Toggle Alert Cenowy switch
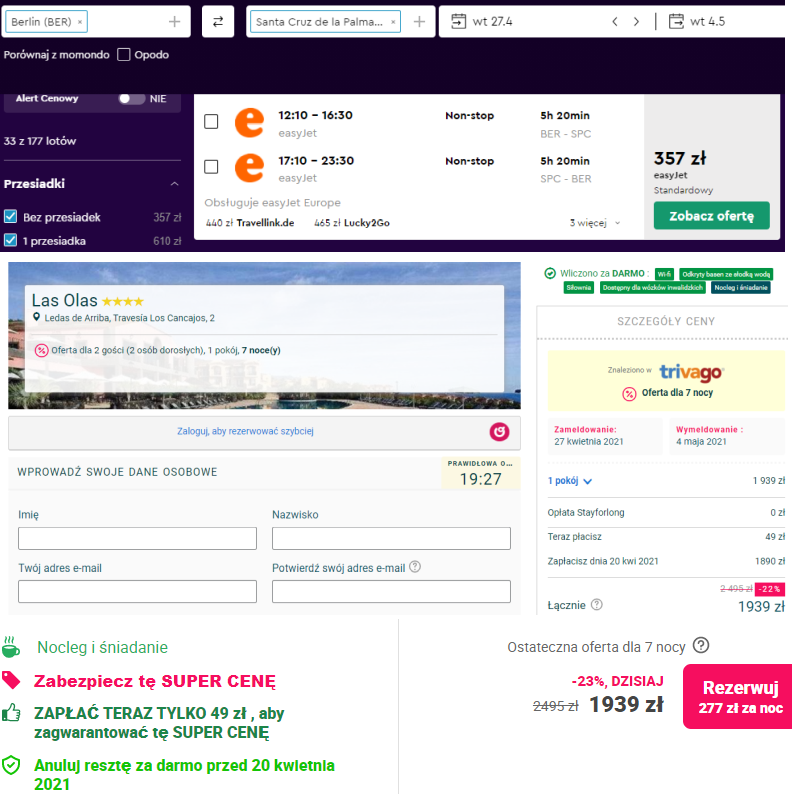 click(x=131, y=99)
